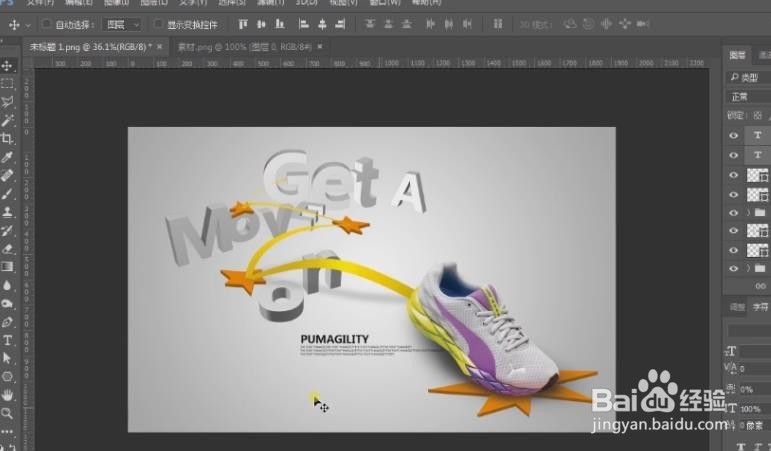Switch to the 调整 panel tab
The width and height of the screenshot is (771, 451).
tap(737, 307)
